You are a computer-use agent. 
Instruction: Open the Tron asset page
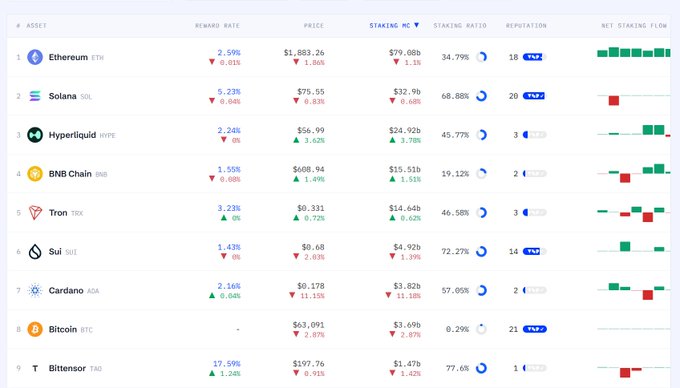[x=58, y=212]
